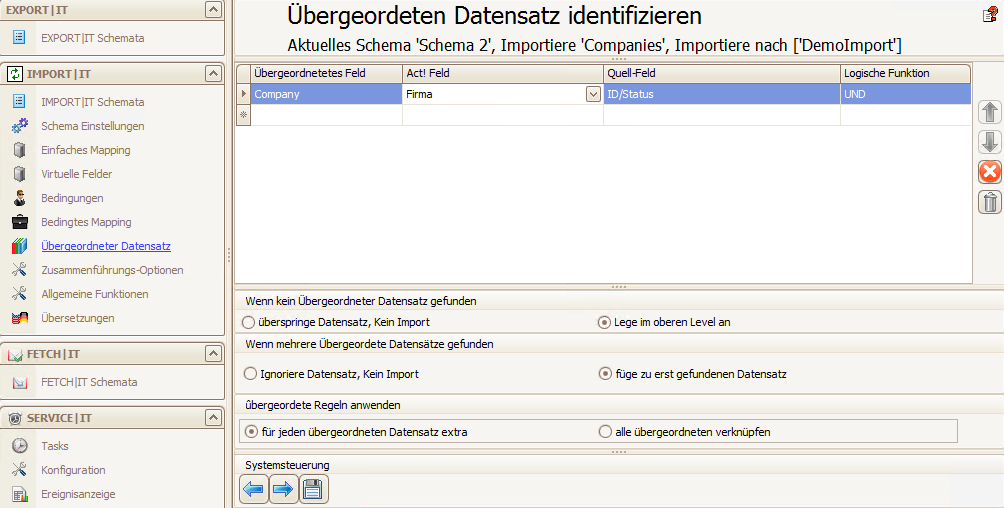Click the Einfaches Mapping icon
Image resolution: width=1004 pixels, height=508 pixels.
tap(19, 150)
